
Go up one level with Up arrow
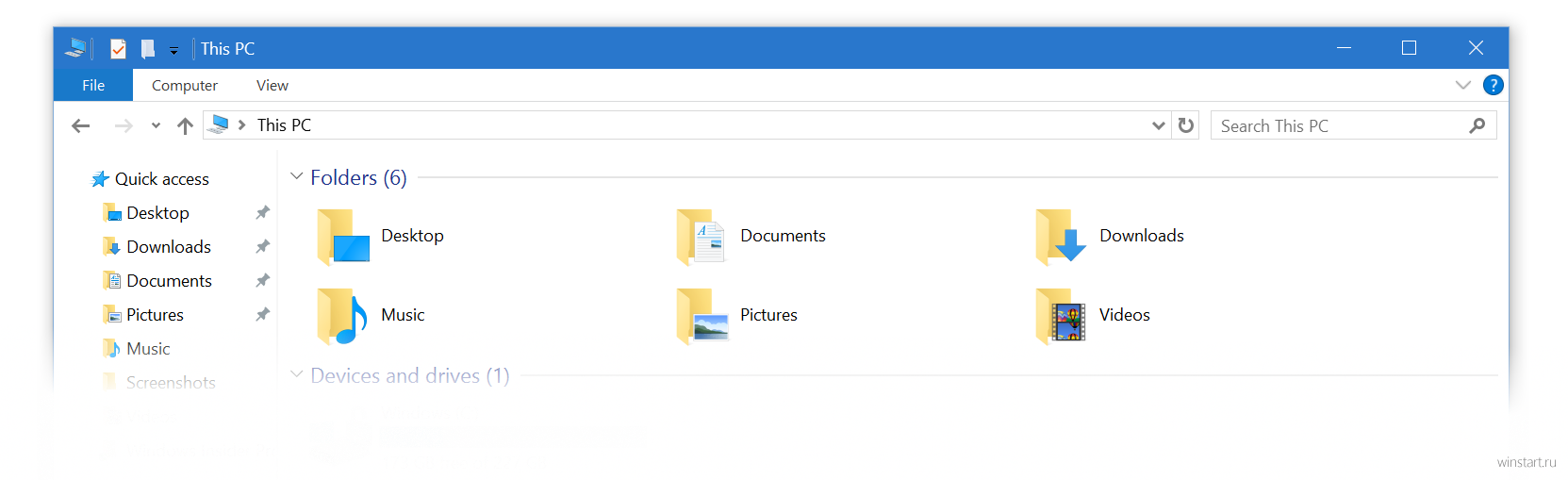(x=185, y=125)
